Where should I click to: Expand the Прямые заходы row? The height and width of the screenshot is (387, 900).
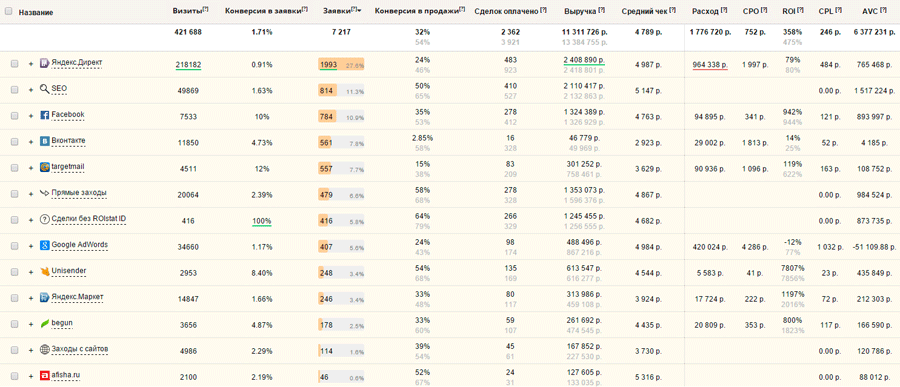pyautogui.click(x=30, y=194)
